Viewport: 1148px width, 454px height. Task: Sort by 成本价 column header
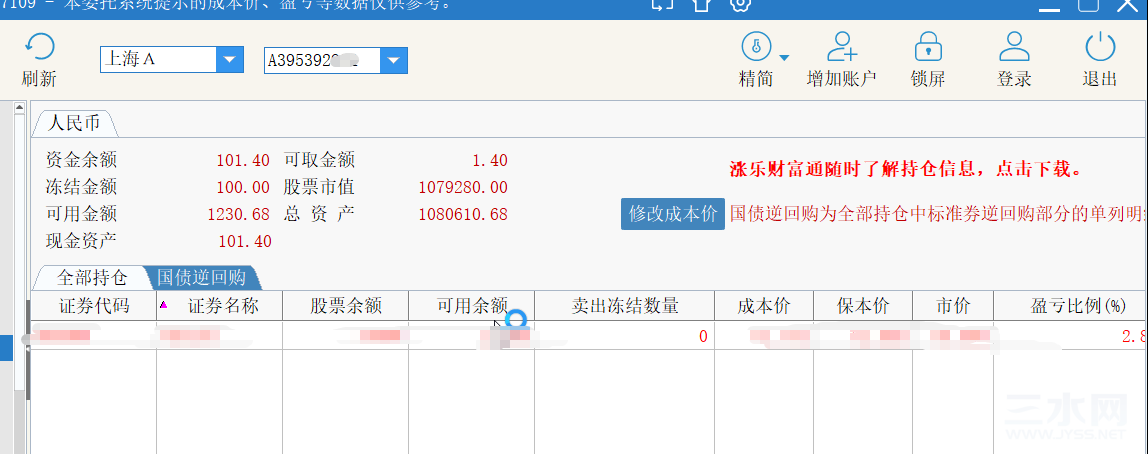[764, 305]
